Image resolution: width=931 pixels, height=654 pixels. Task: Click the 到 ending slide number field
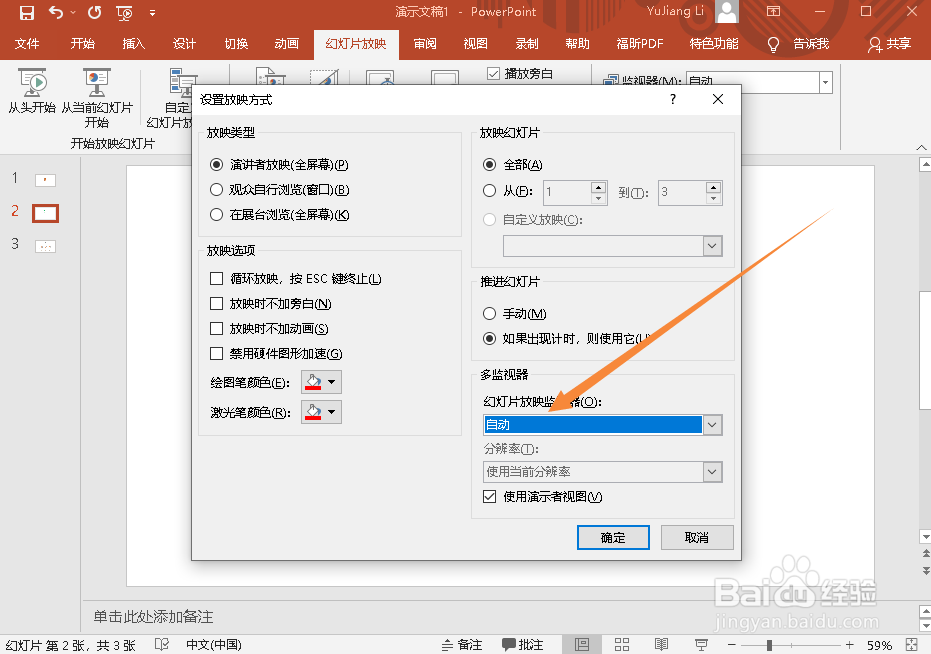click(x=682, y=192)
